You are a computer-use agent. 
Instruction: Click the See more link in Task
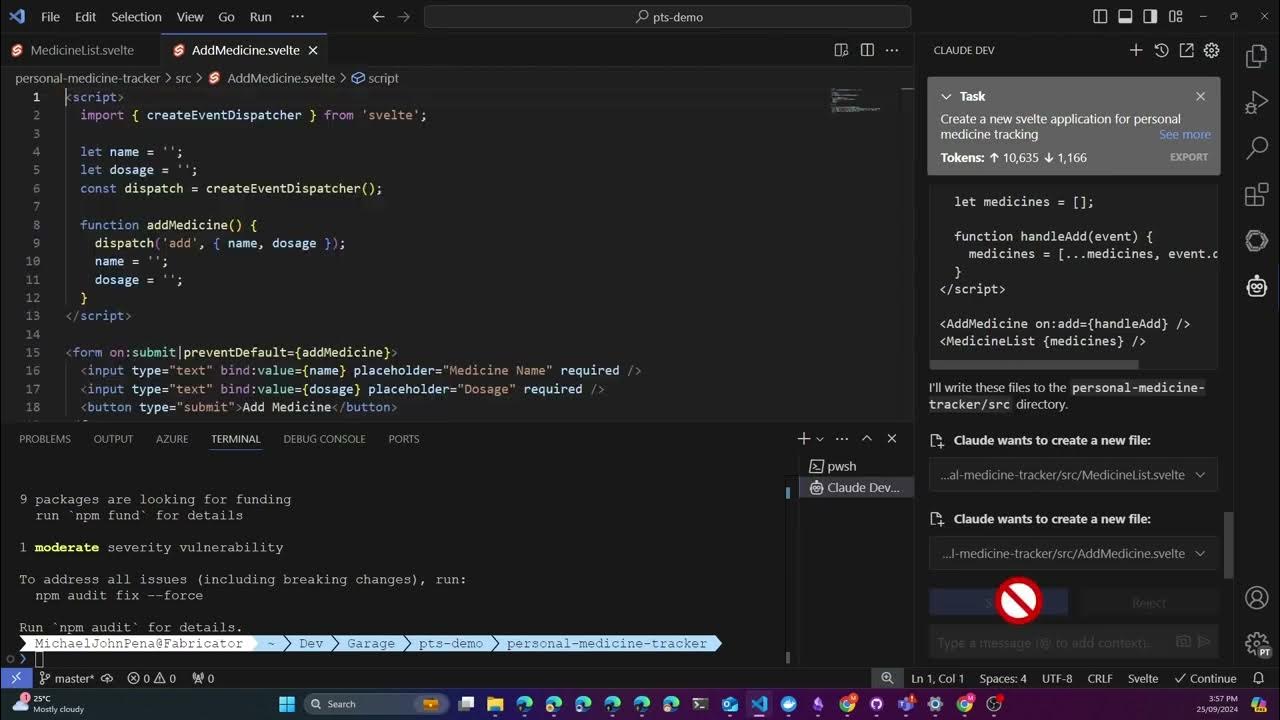tap(1185, 135)
